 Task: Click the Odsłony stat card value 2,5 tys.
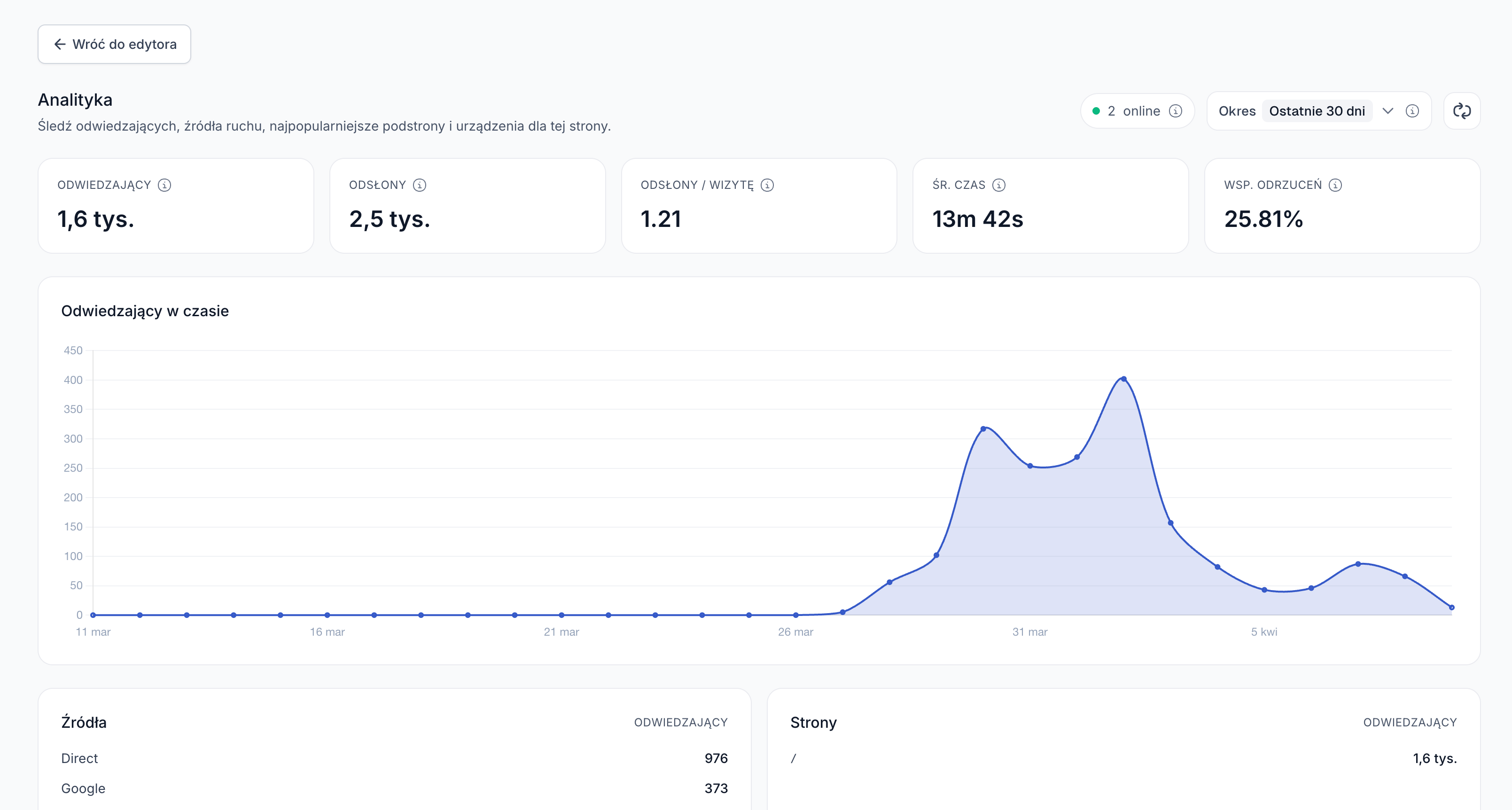[390, 219]
